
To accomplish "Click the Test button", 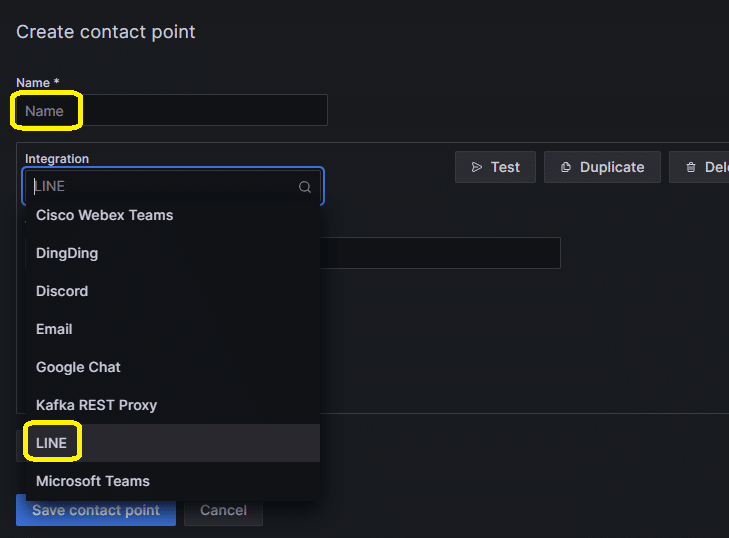I will [495, 167].
